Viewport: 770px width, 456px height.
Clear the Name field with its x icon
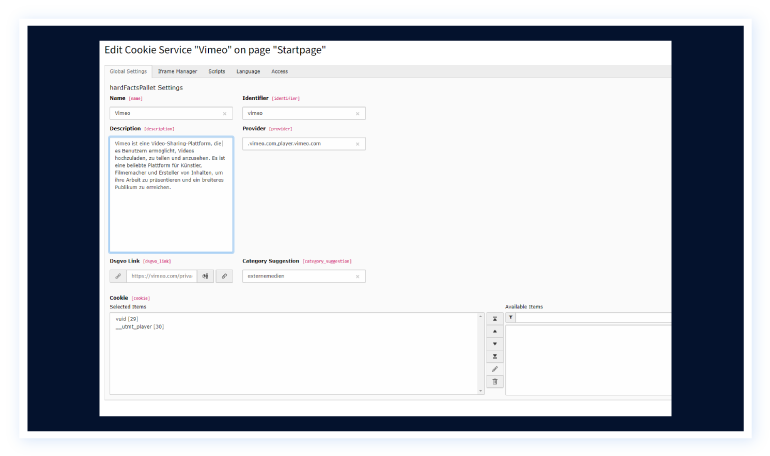(224, 113)
